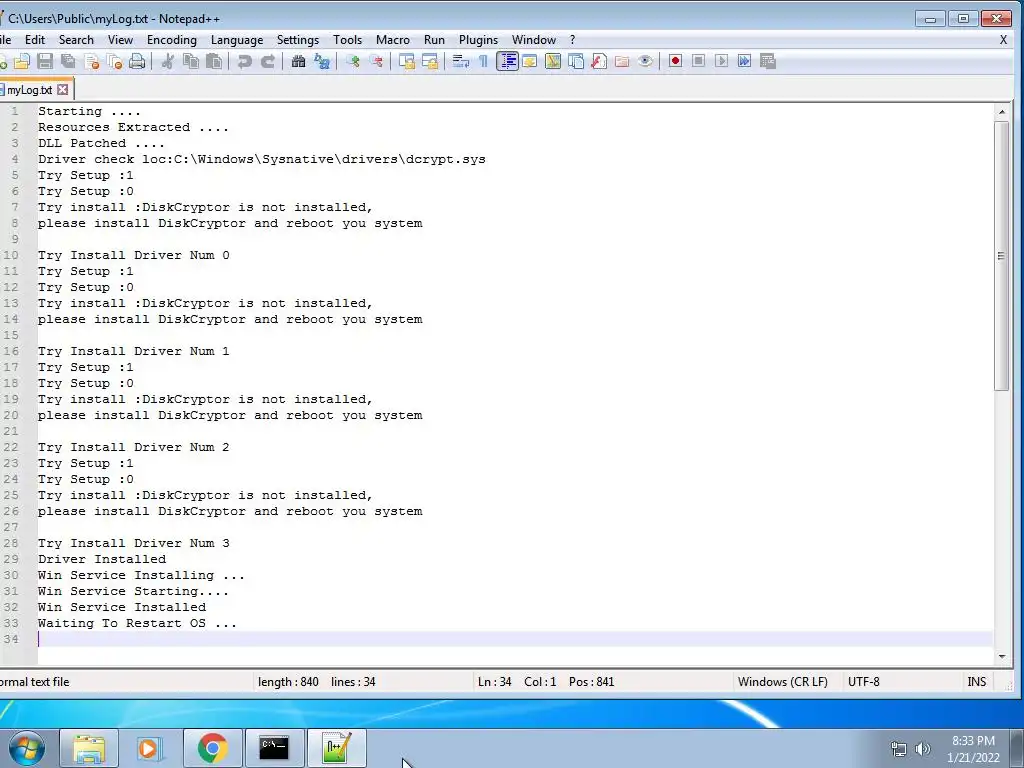Toggle synchronized horizontal scrolling

(x=430, y=61)
